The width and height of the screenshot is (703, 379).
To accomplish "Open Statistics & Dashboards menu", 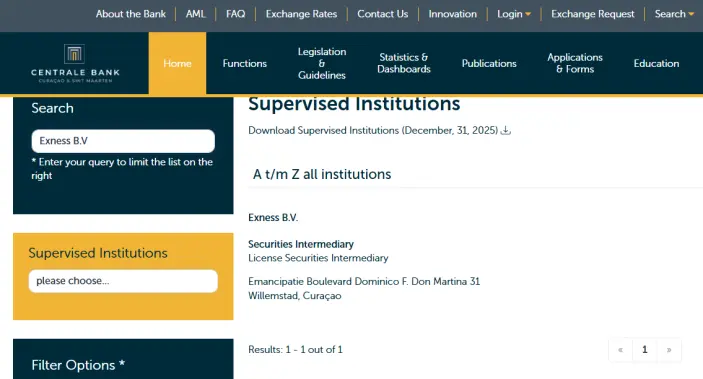I will click(x=404, y=63).
